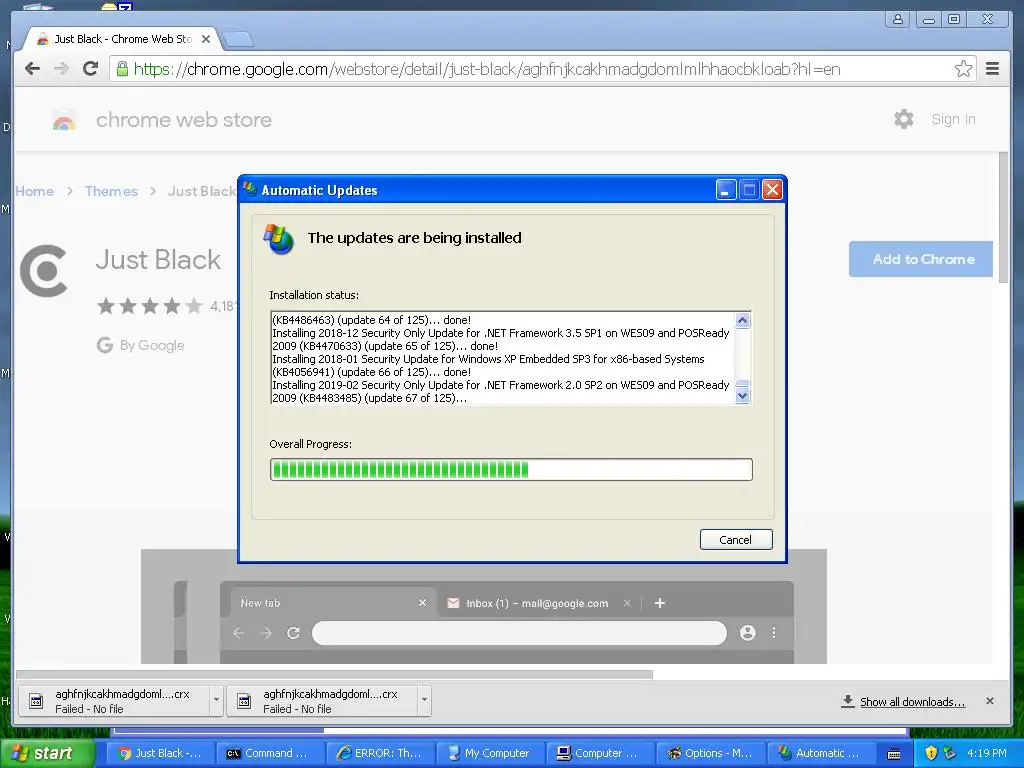Image resolution: width=1024 pixels, height=768 pixels.
Task: Click the star rating for Just Black
Action: (x=150, y=306)
